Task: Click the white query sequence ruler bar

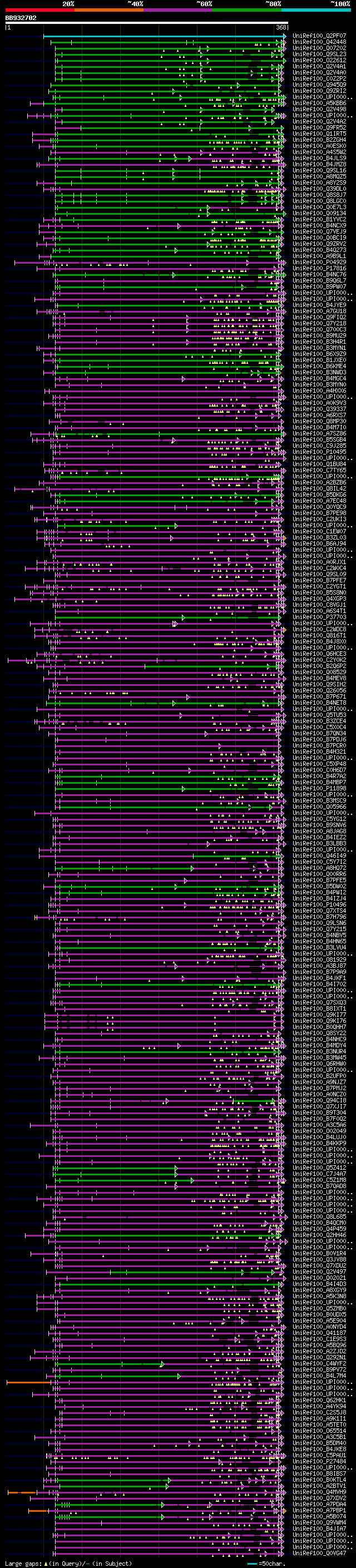Action: [147, 23]
